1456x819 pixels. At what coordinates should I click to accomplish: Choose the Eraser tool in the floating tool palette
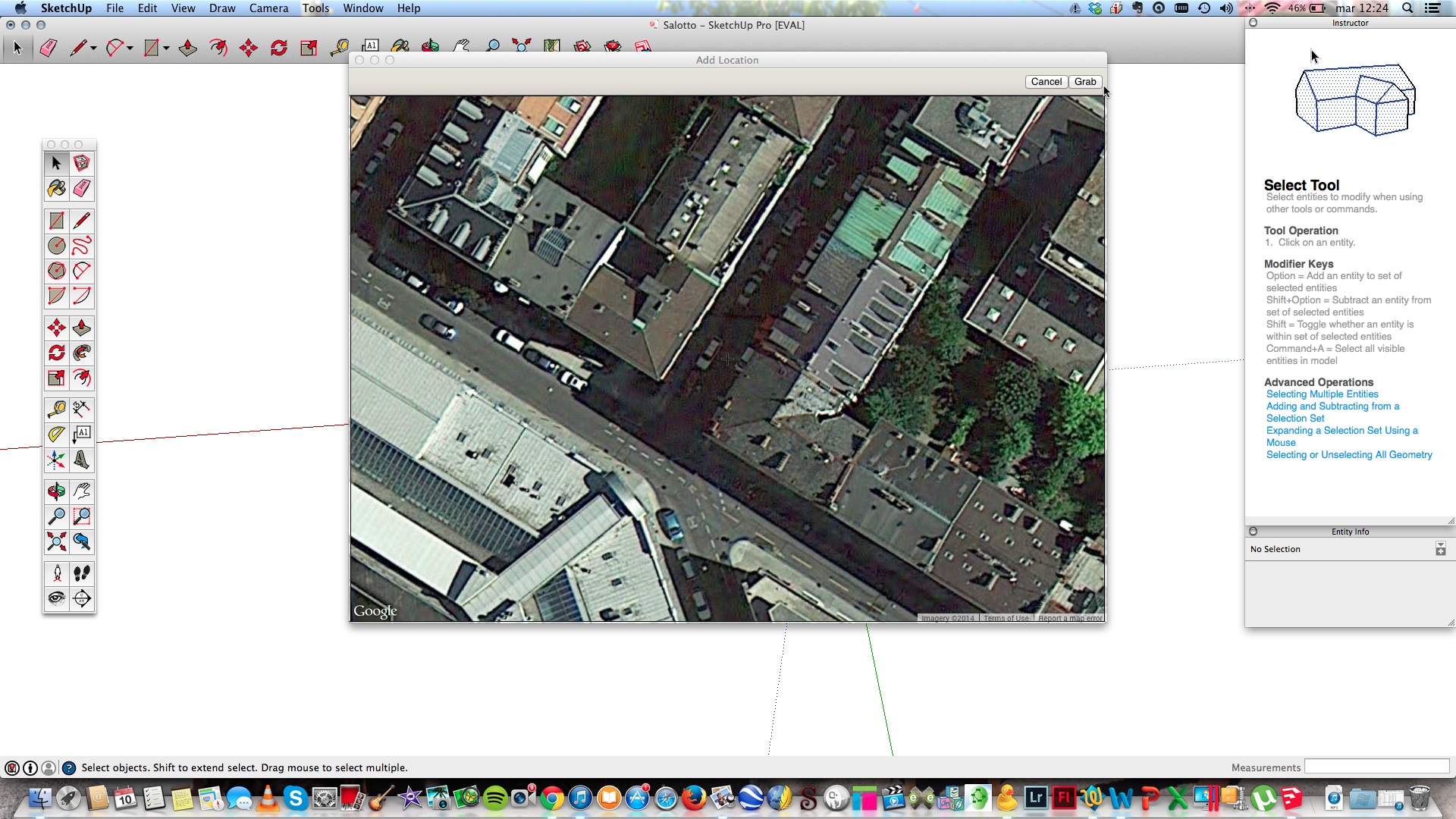point(82,188)
